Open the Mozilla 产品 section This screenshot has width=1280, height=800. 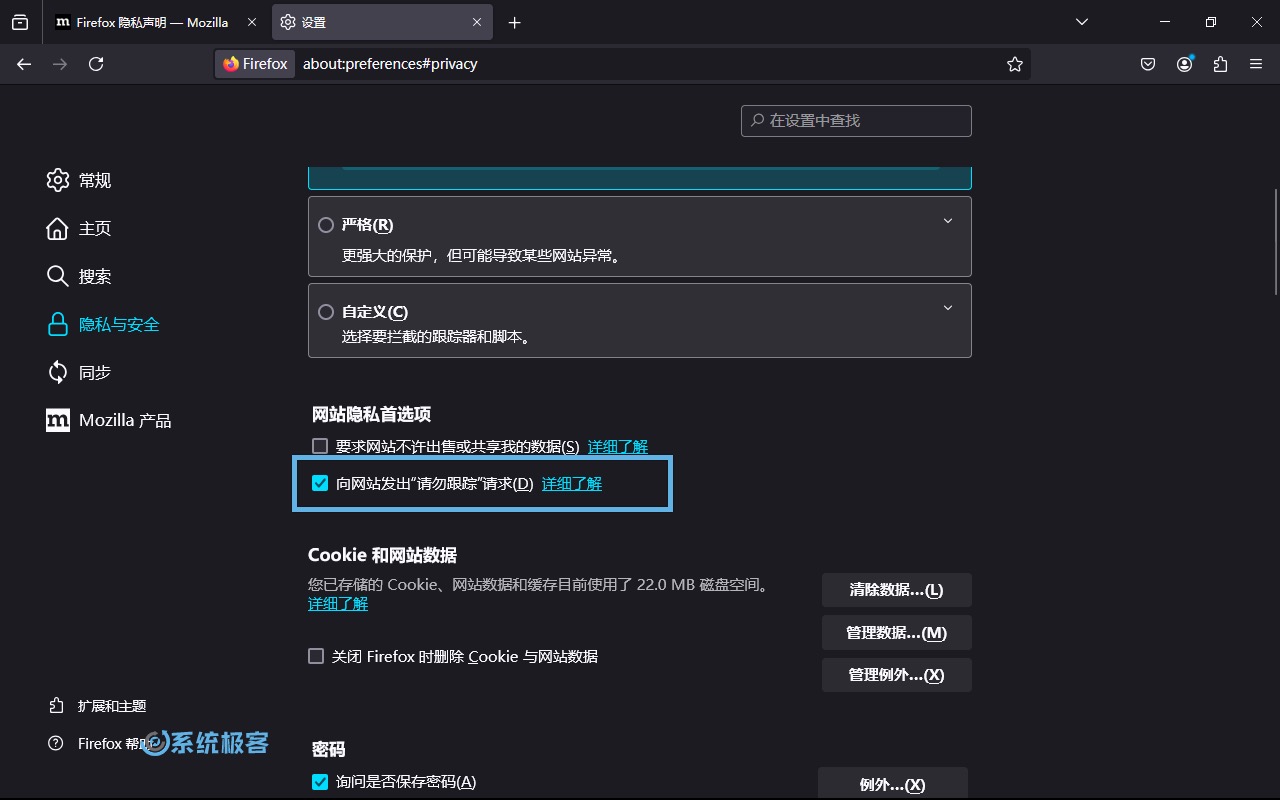click(108, 420)
